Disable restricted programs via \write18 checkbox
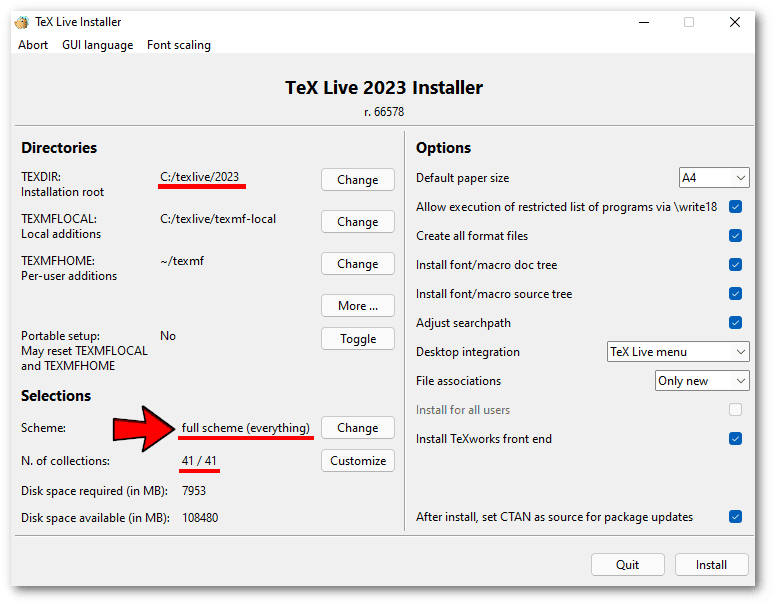774x605 pixels. pyautogui.click(x=735, y=207)
